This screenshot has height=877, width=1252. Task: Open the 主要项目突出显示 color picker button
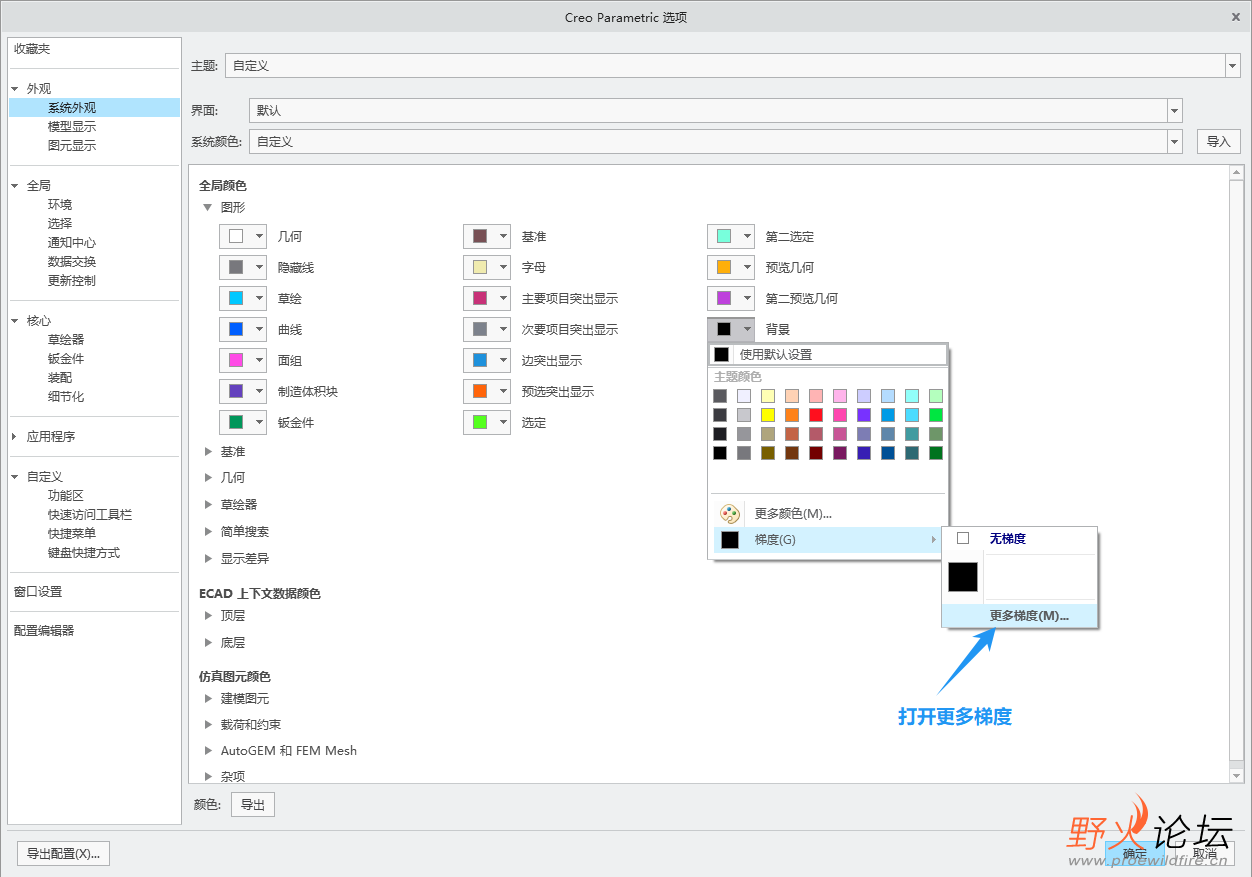click(487, 299)
